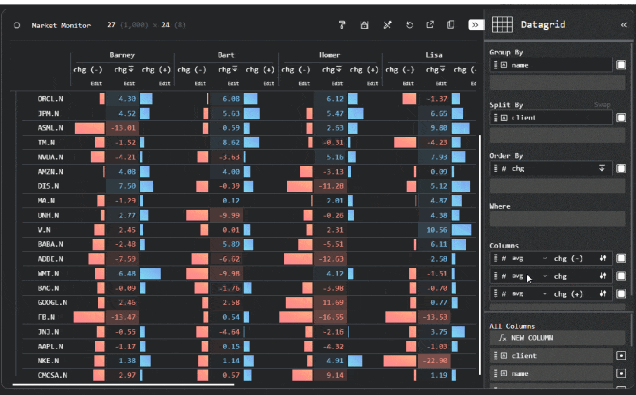This screenshot has width=636, height=395.
Task: Grab the drag handle of Order By chg
Action: tap(495, 168)
